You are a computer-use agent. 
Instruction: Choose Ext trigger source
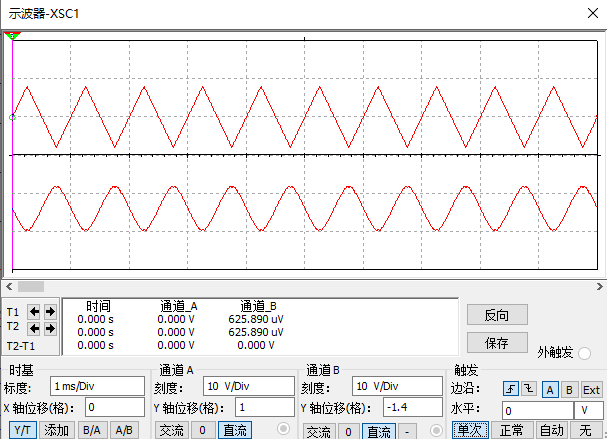coord(591,389)
